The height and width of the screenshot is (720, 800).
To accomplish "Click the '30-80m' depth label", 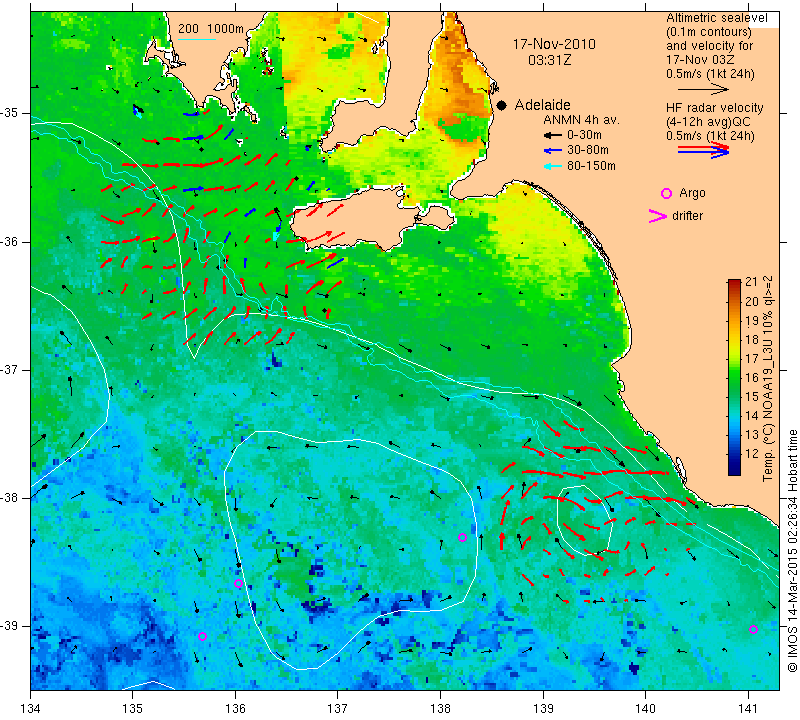I will pos(588,151).
